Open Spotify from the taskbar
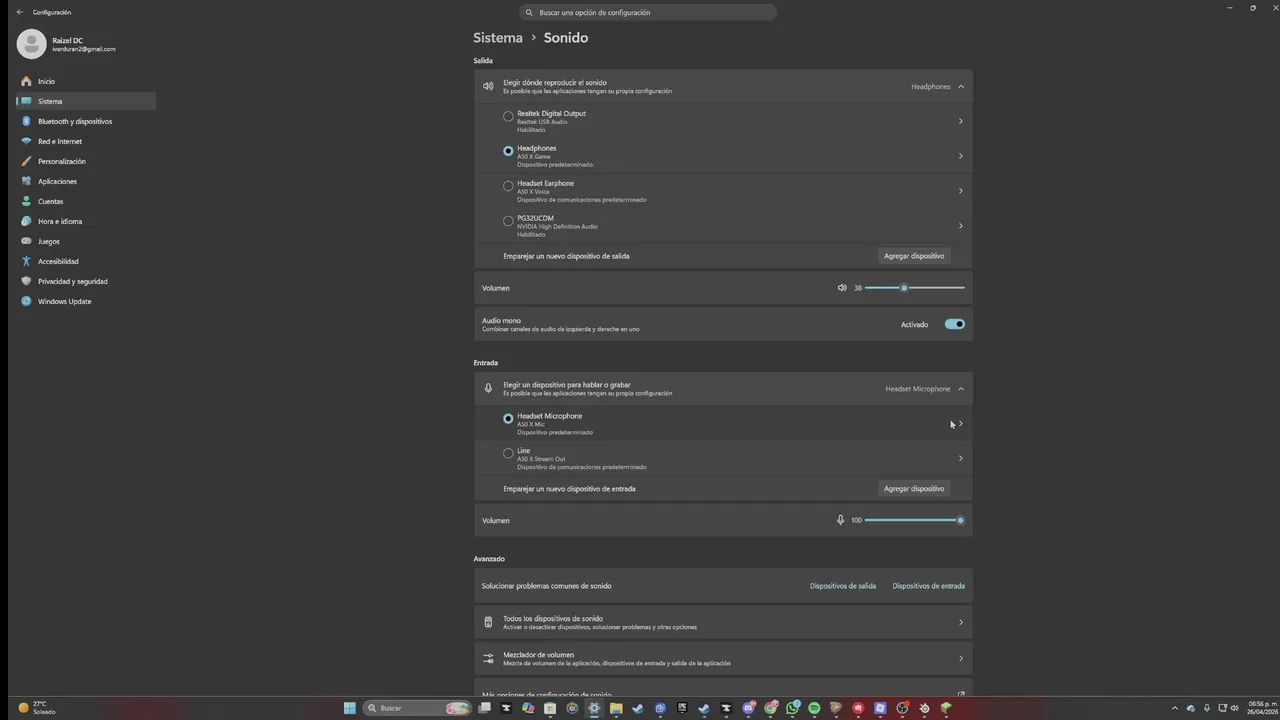1280x720 pixels. point(813,708)
